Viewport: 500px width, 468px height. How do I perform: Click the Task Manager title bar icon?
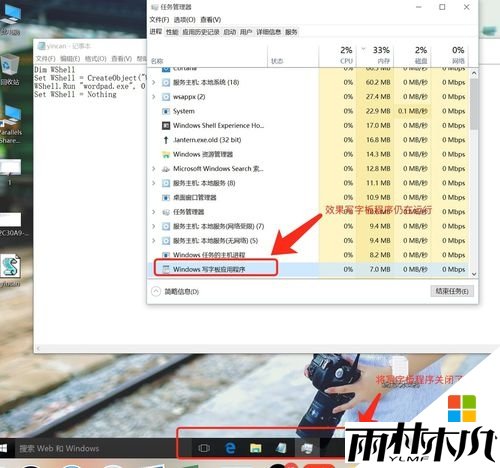pyautogui.click(x=154, y=7)
